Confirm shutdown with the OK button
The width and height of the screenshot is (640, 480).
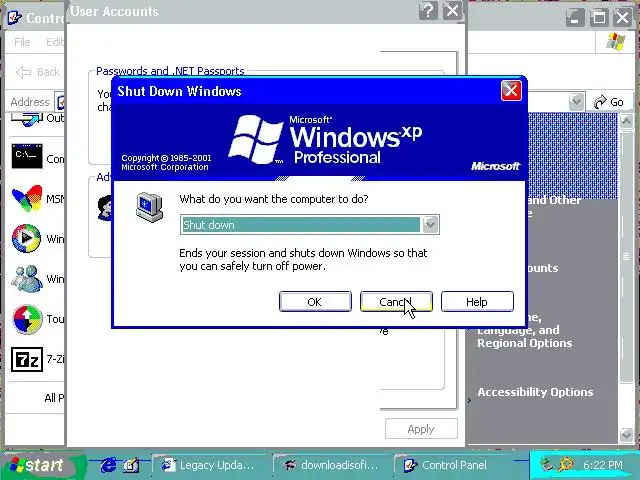[x=315, y=302]
